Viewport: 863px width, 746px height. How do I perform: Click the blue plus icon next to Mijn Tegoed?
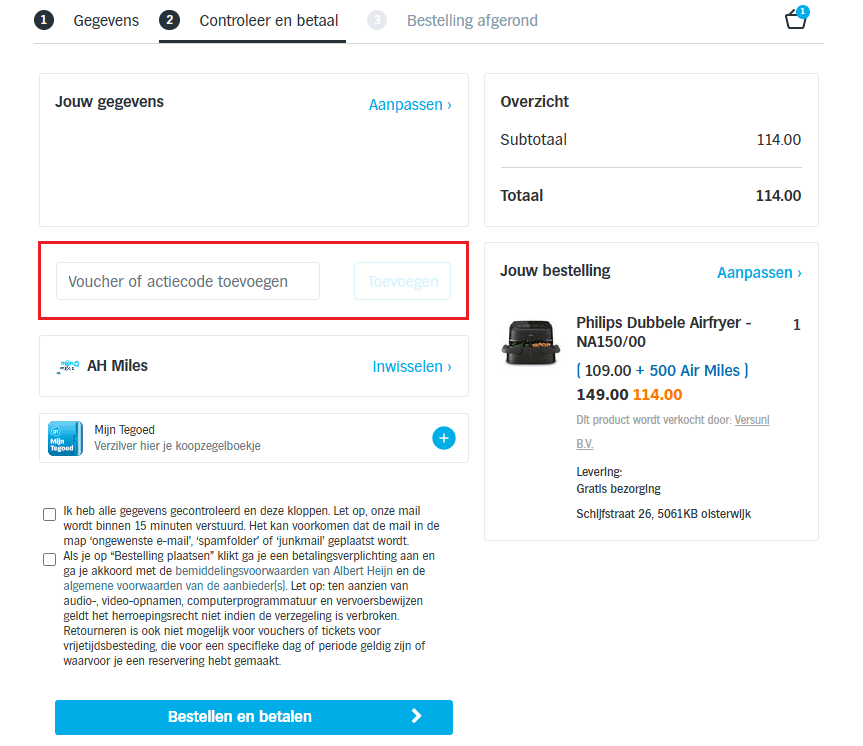point(443,438)
